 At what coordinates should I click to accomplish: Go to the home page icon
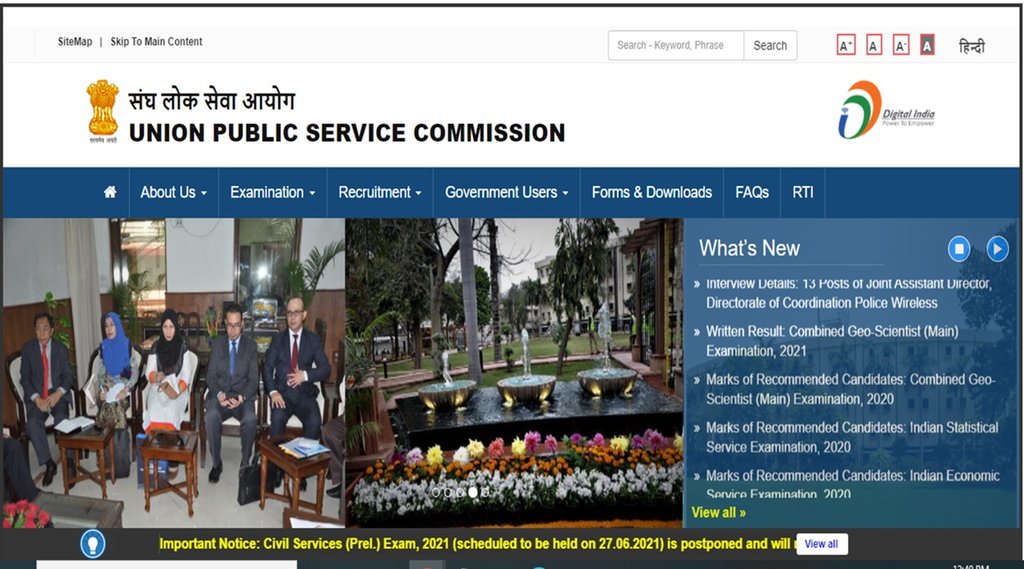[x=110, y=192]
